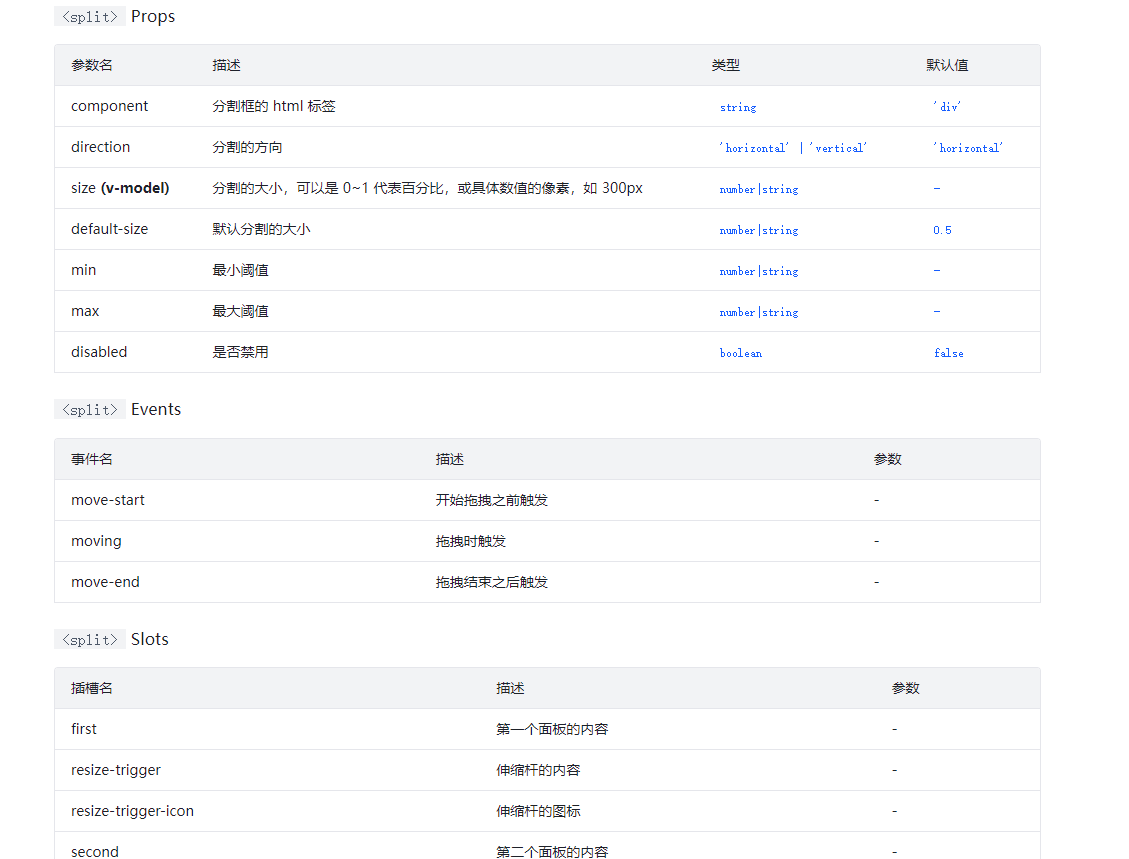Click the false default value
The width and height of the screenshot is (1129, 859).
(x=948, y=353)
